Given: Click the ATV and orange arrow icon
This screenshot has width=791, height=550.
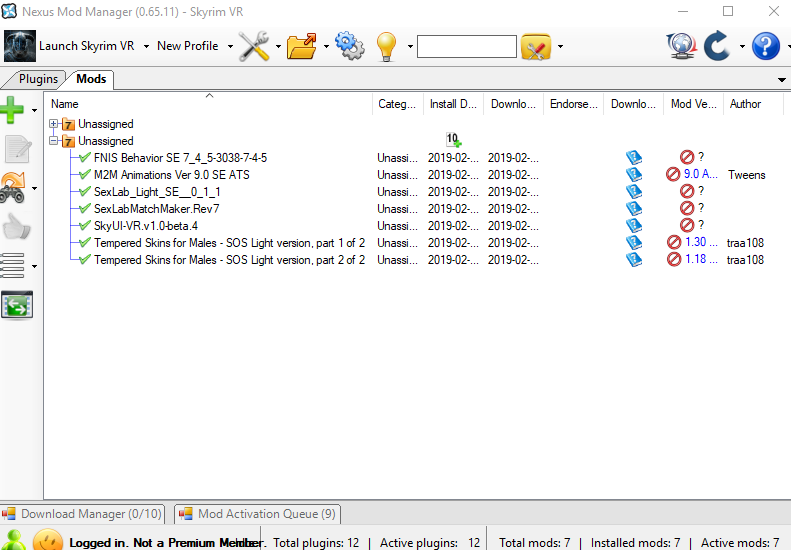Looking at the screenshot, I should [13, 188].
